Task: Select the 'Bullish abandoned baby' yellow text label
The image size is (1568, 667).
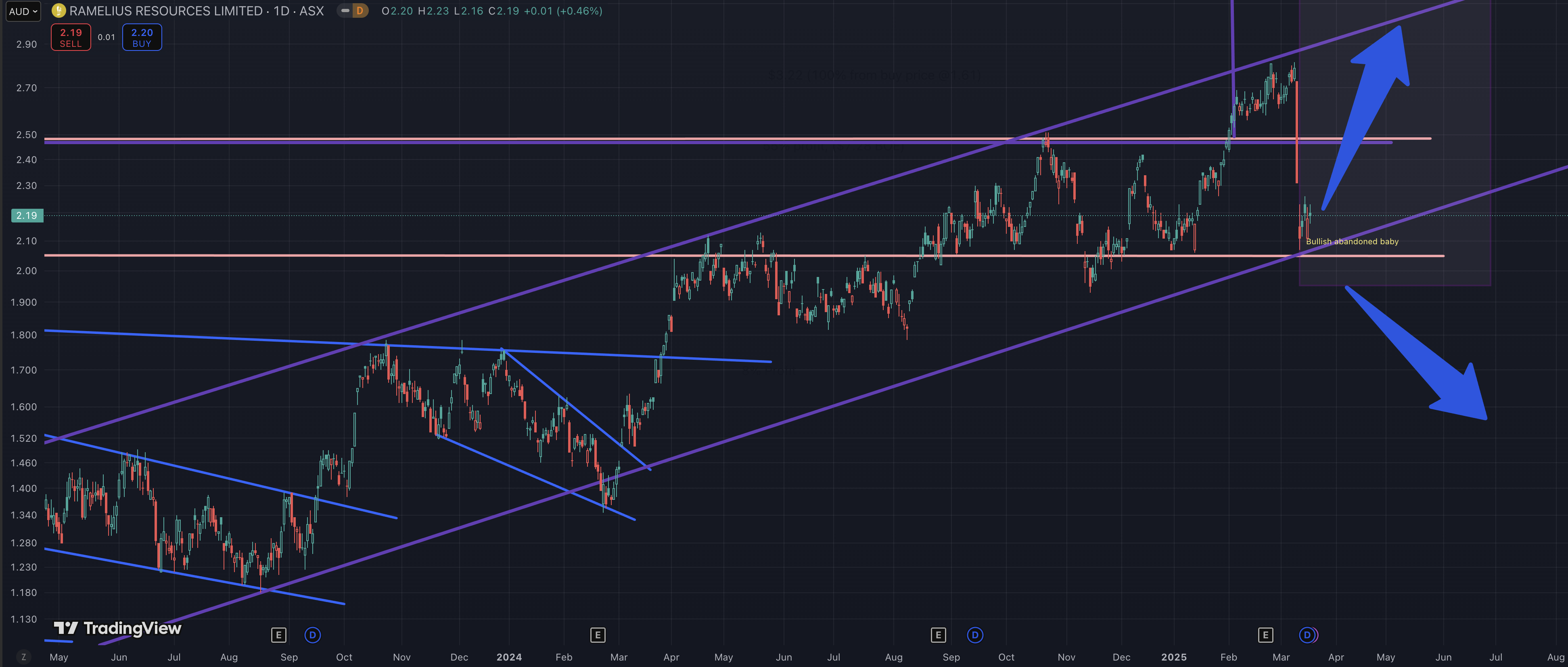Action: click(1352, 242)
